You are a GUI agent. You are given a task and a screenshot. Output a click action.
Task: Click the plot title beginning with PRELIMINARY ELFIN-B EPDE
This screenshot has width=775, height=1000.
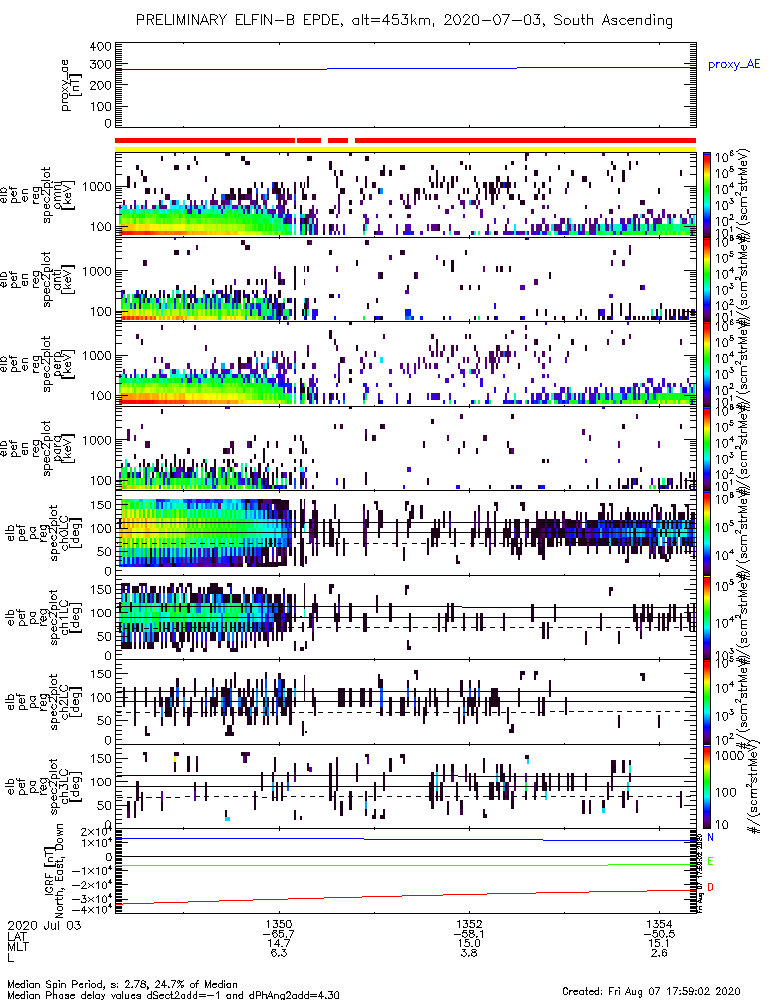pos(404,20)
